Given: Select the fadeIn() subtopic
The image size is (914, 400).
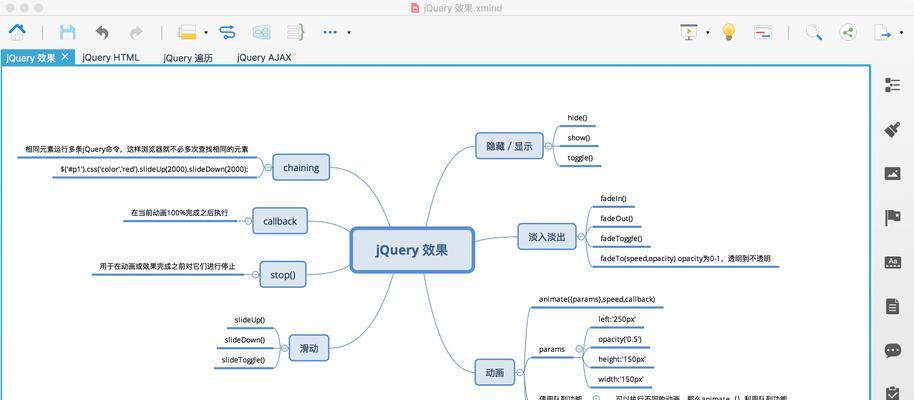Looking at the screenshot, I should point(613,198).
